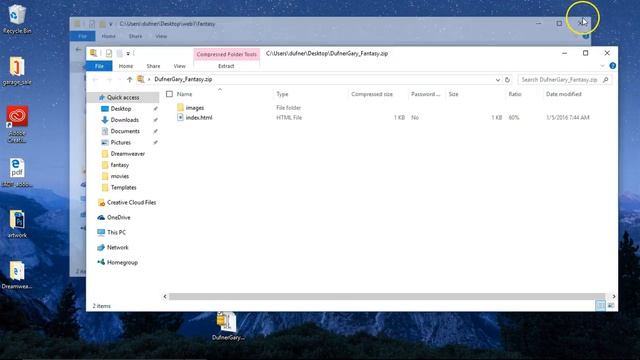
Task: Open This PC in navigation pane
Action: [116, 232]
